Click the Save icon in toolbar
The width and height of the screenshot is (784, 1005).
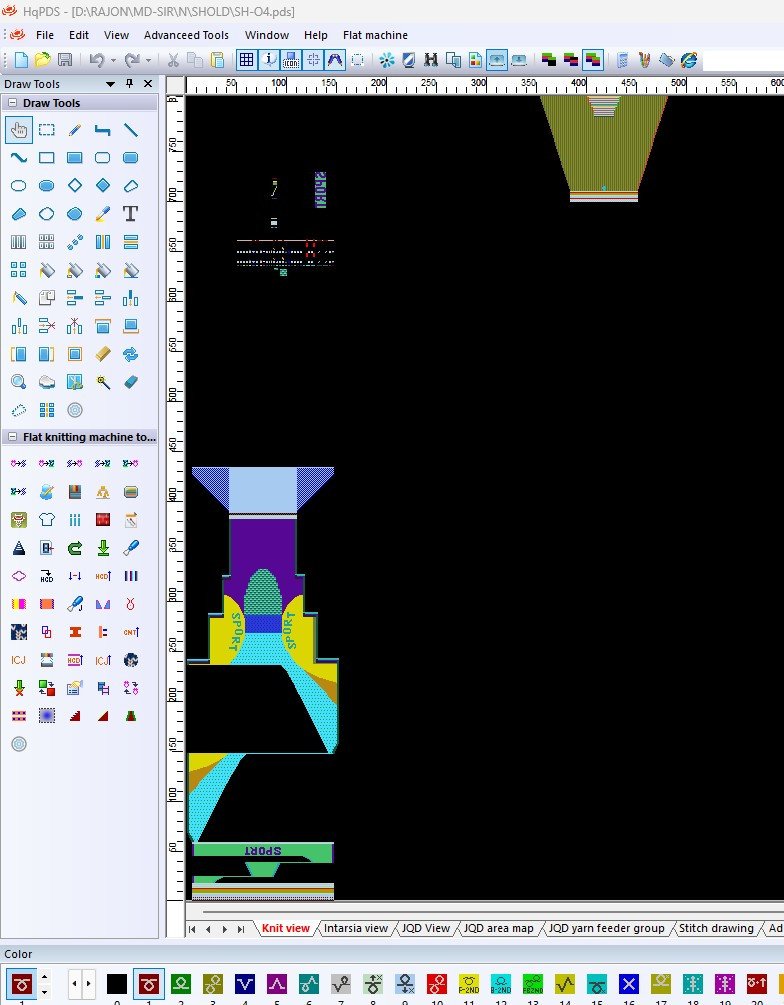coord(65,60)
